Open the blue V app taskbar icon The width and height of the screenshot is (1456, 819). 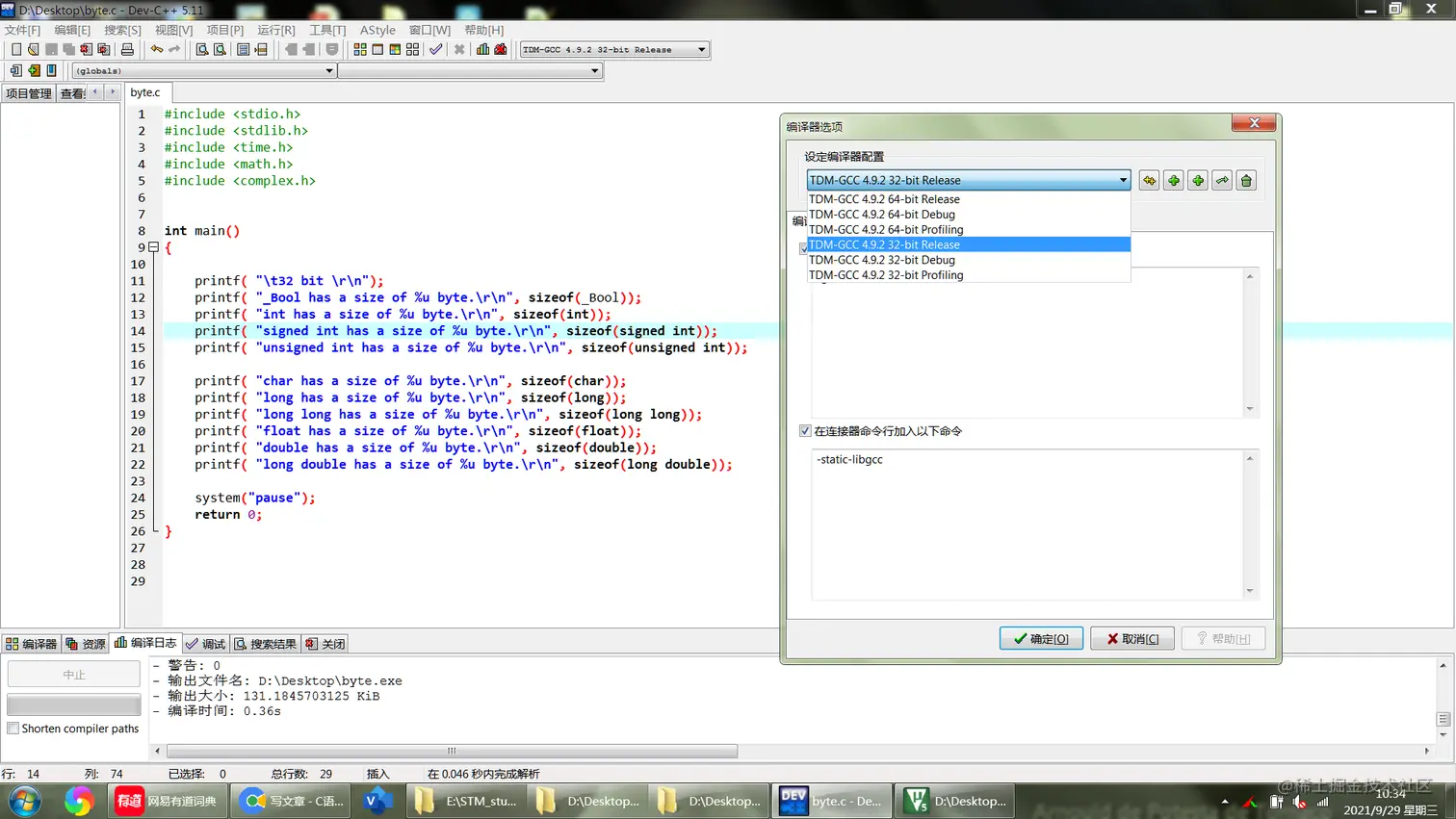pyautogui.click(x=377, y=801)
